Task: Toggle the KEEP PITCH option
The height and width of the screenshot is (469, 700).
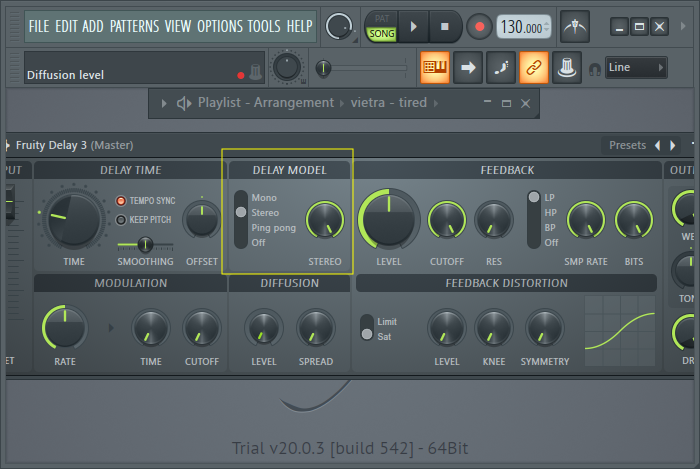Action: (122, 220)
